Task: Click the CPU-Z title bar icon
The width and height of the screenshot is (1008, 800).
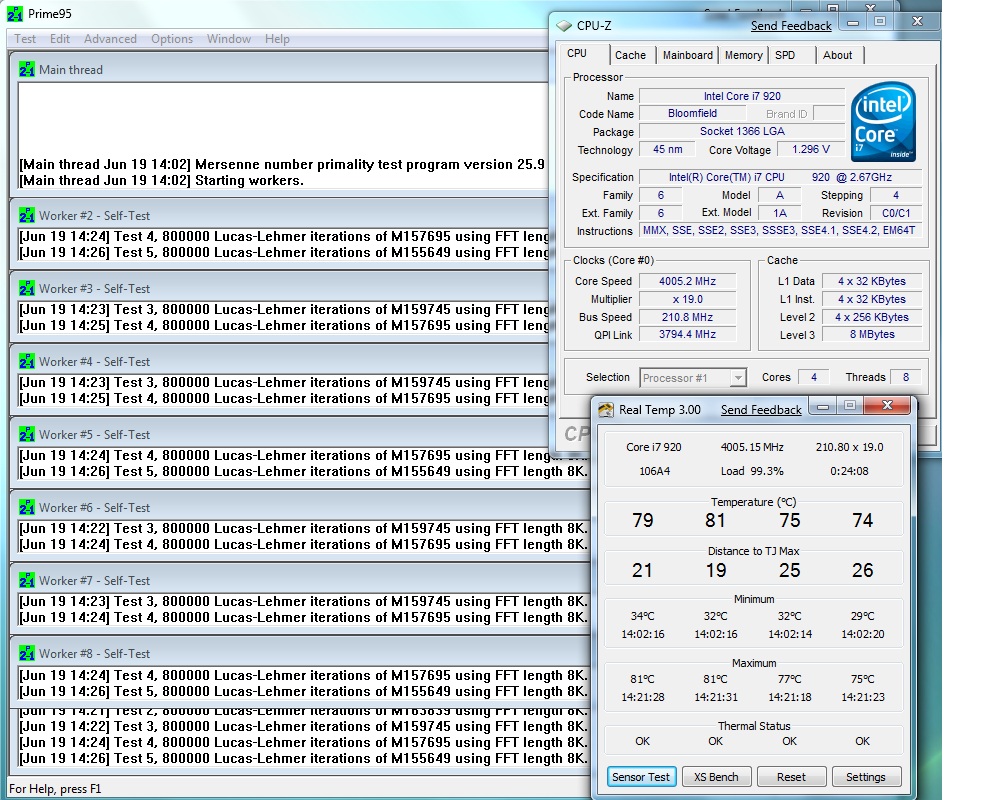Action: click(x=564, y=26)
